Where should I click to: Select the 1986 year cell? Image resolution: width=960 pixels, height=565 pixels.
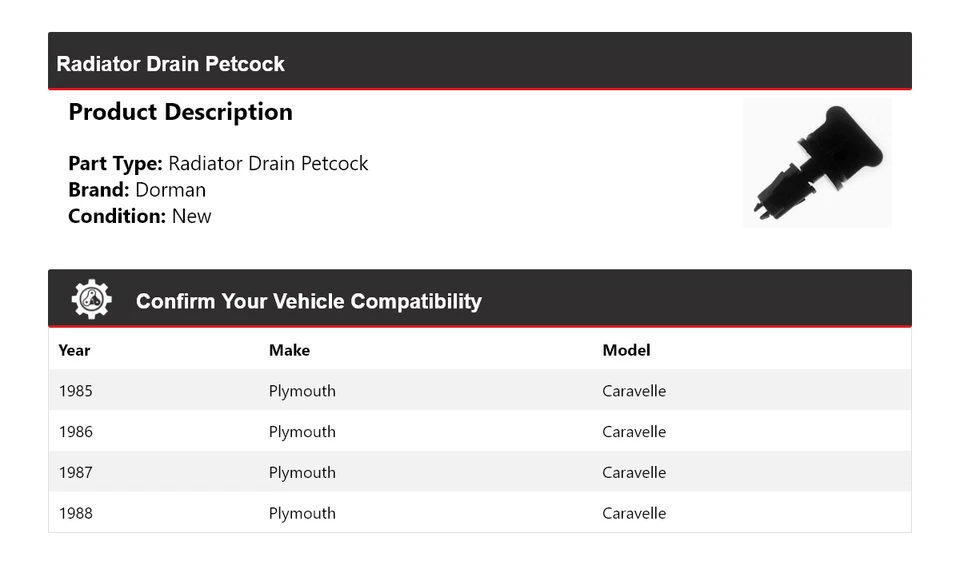pos(75,432)
